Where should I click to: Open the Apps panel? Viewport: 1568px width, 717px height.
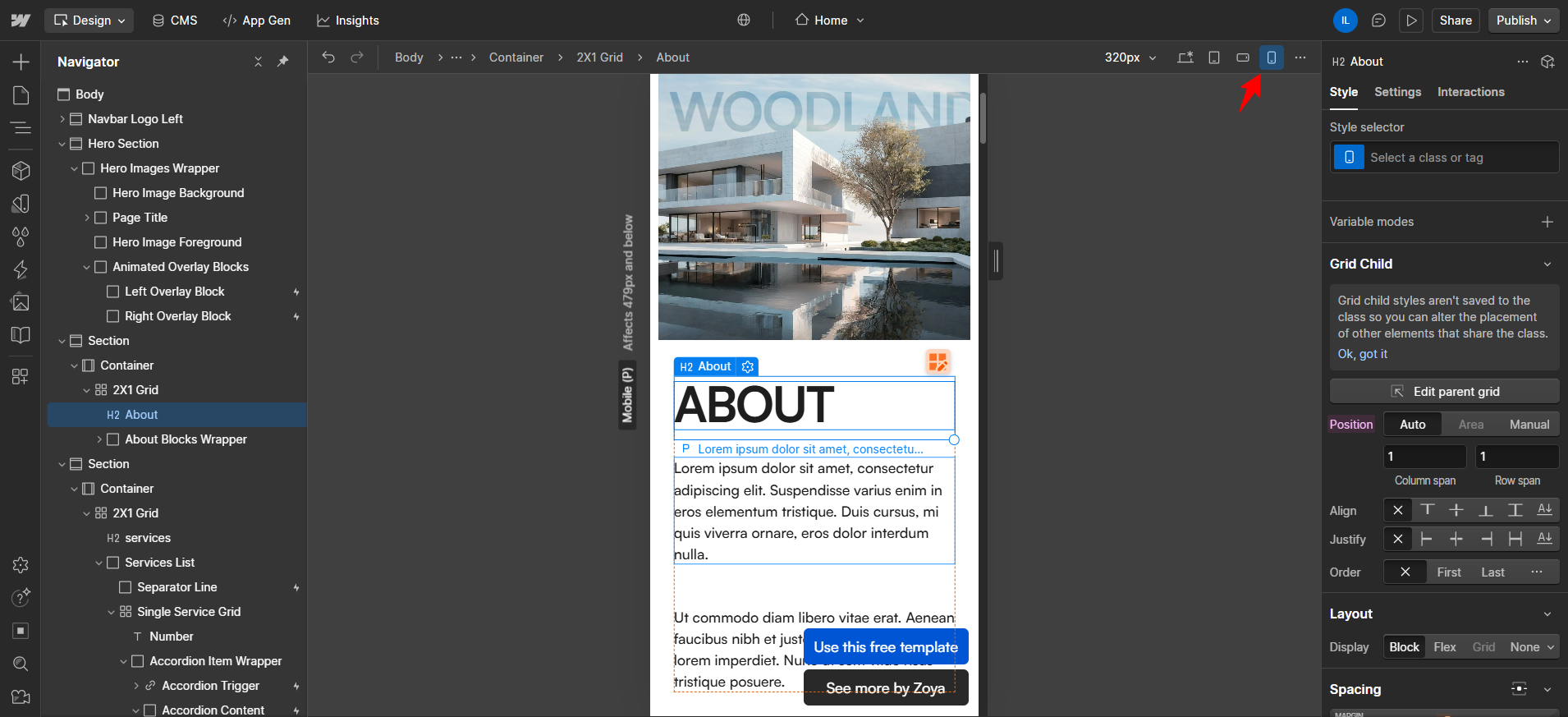pos(21,376)
